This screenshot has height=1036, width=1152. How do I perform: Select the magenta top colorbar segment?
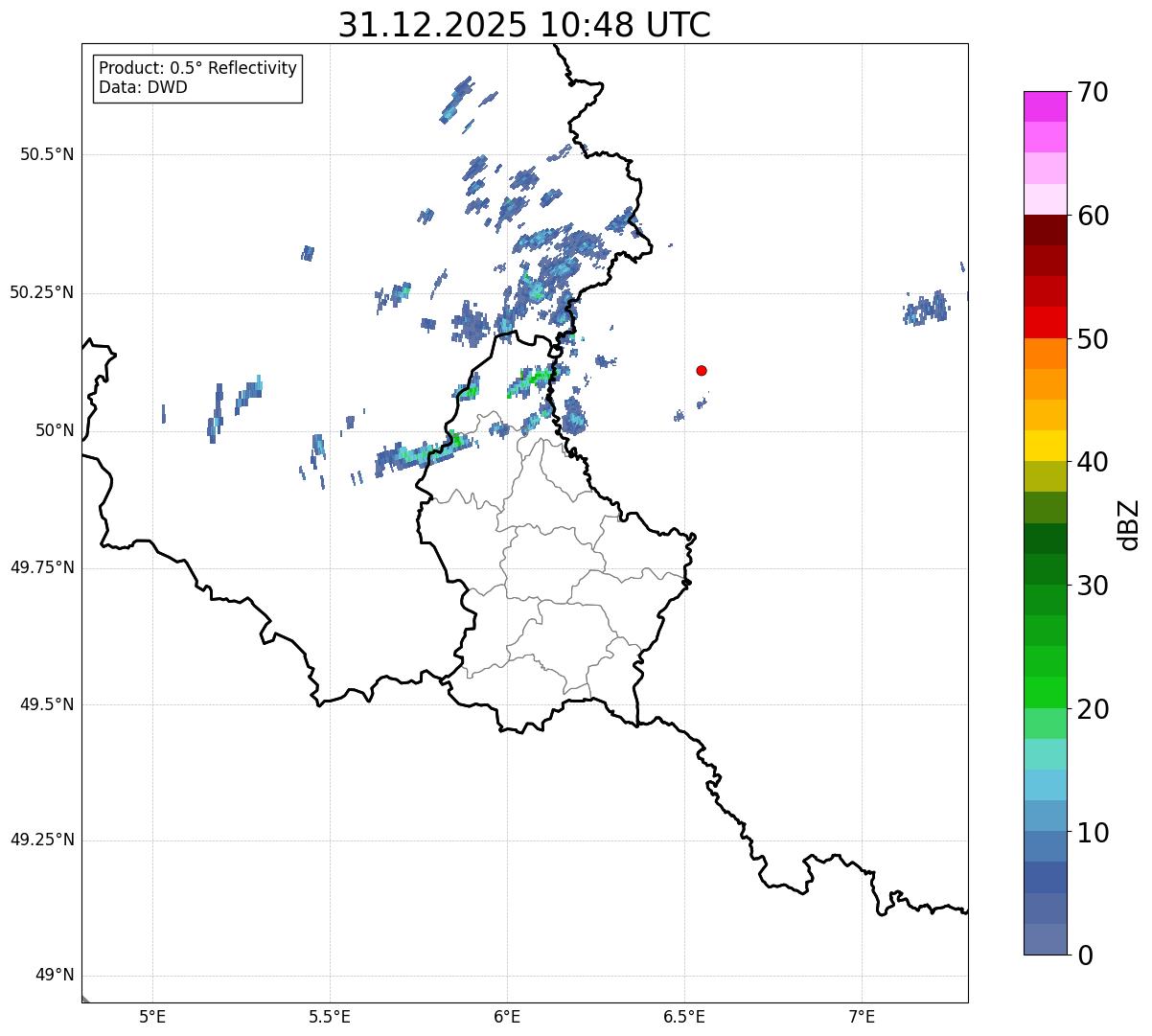(x=1045, y=106)
